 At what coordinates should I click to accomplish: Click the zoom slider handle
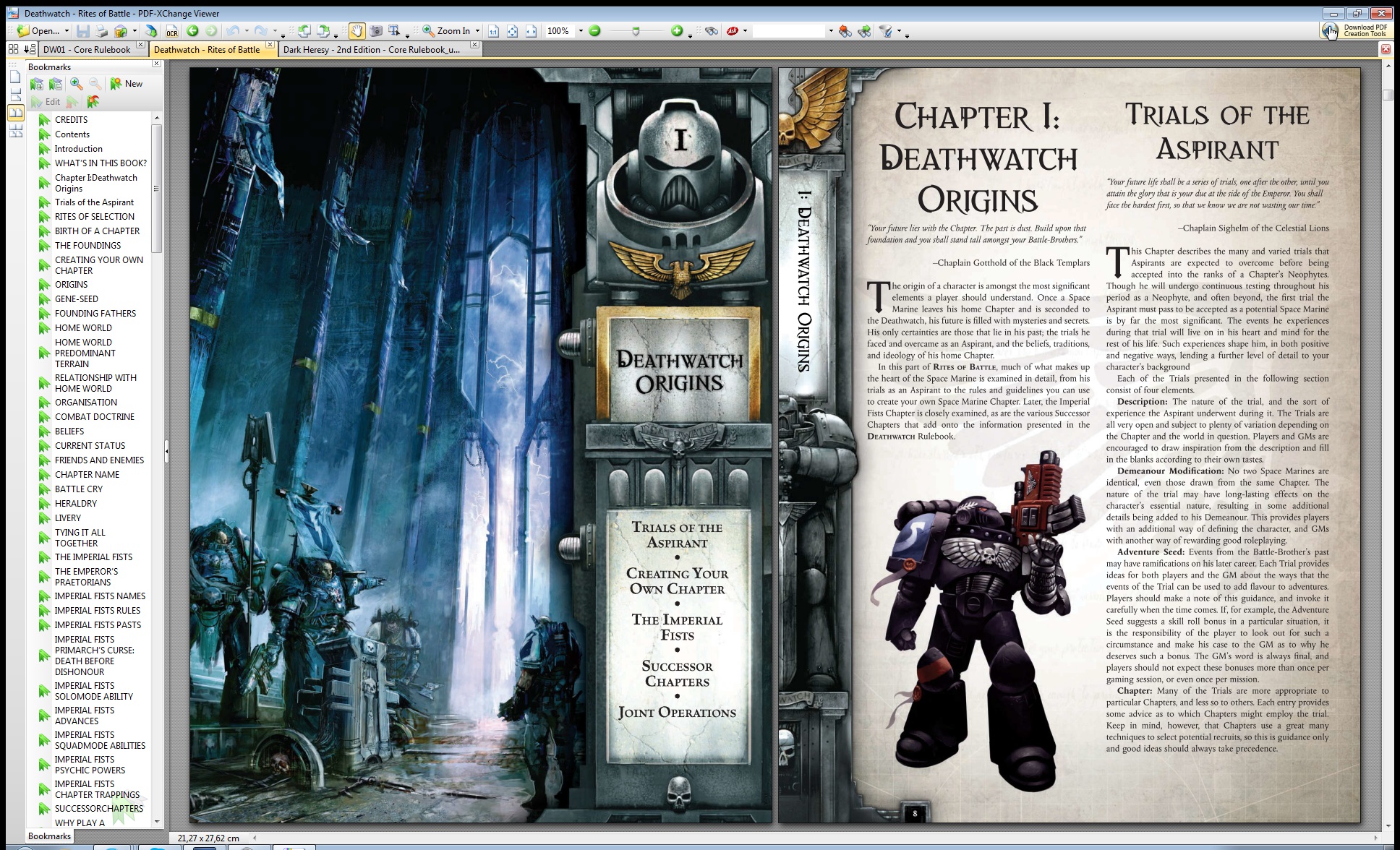tap(636, 31)
